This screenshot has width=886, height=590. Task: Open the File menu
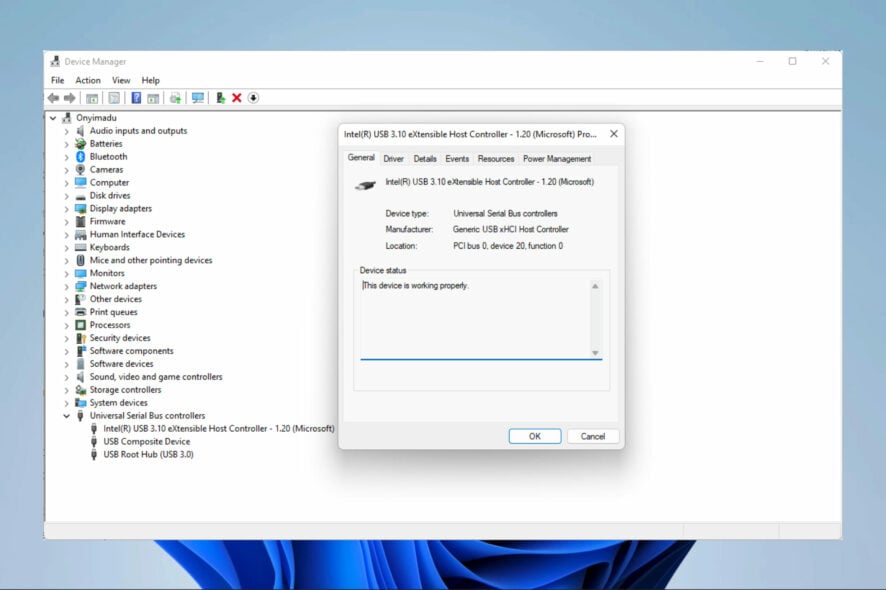pyautogui.click(x=58, y=80)
